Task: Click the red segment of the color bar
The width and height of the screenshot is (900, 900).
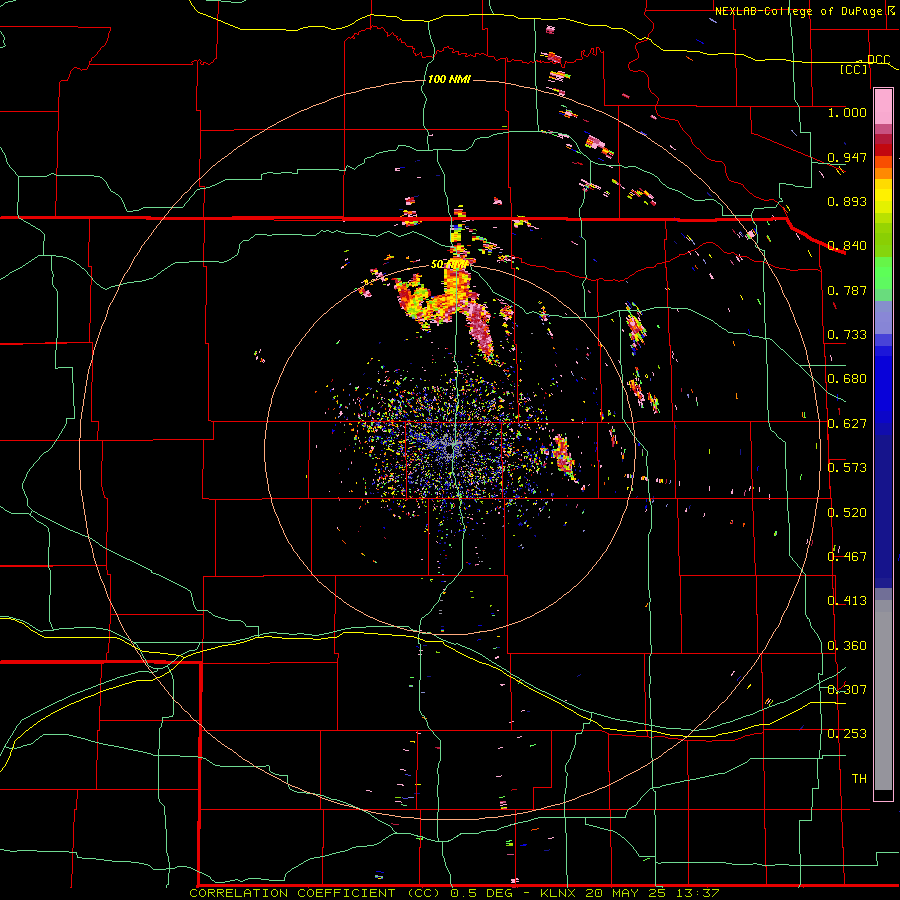Action: (x=883, y=150)
